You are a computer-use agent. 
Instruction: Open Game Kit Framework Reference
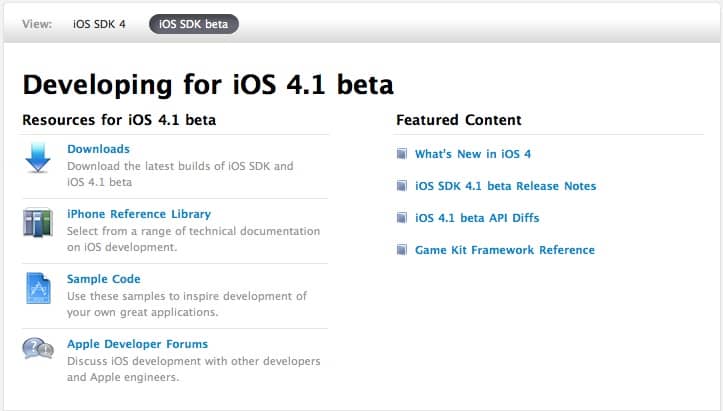tap(504, 250)
